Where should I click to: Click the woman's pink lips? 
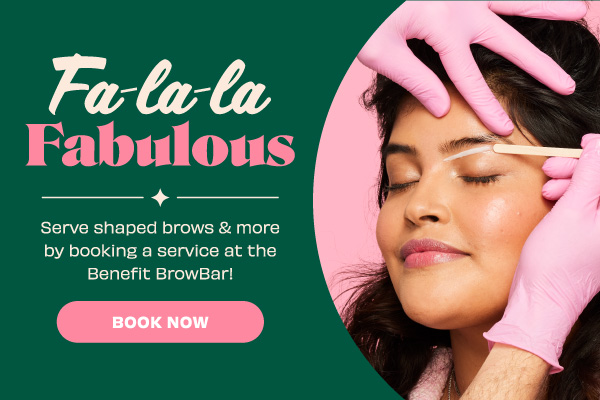pos(432,253)
